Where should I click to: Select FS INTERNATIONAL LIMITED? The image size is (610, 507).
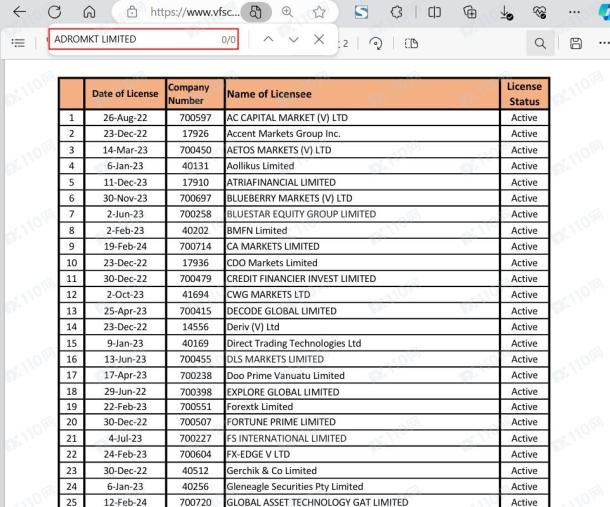click(286, 438)
